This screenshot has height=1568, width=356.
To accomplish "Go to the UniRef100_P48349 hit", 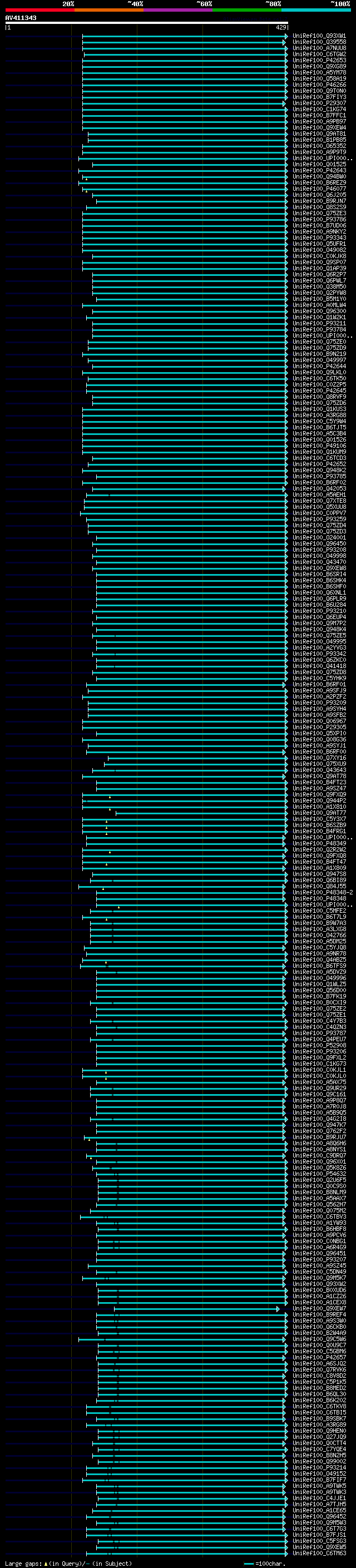I will tap(319, 844).
